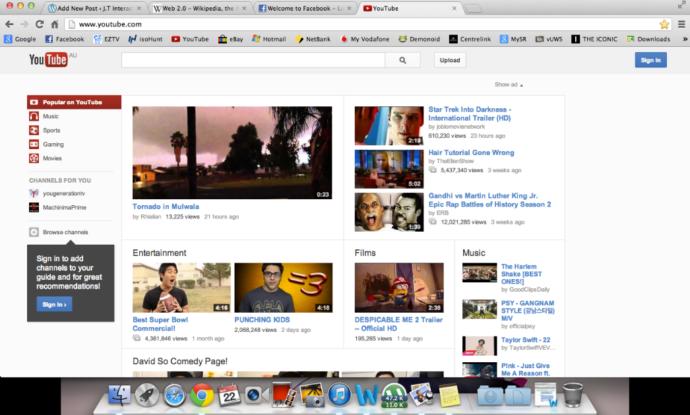Open Hair Tutorial Gone Wrong link
The height and width of the screenshot is (415, 690).
471,153
